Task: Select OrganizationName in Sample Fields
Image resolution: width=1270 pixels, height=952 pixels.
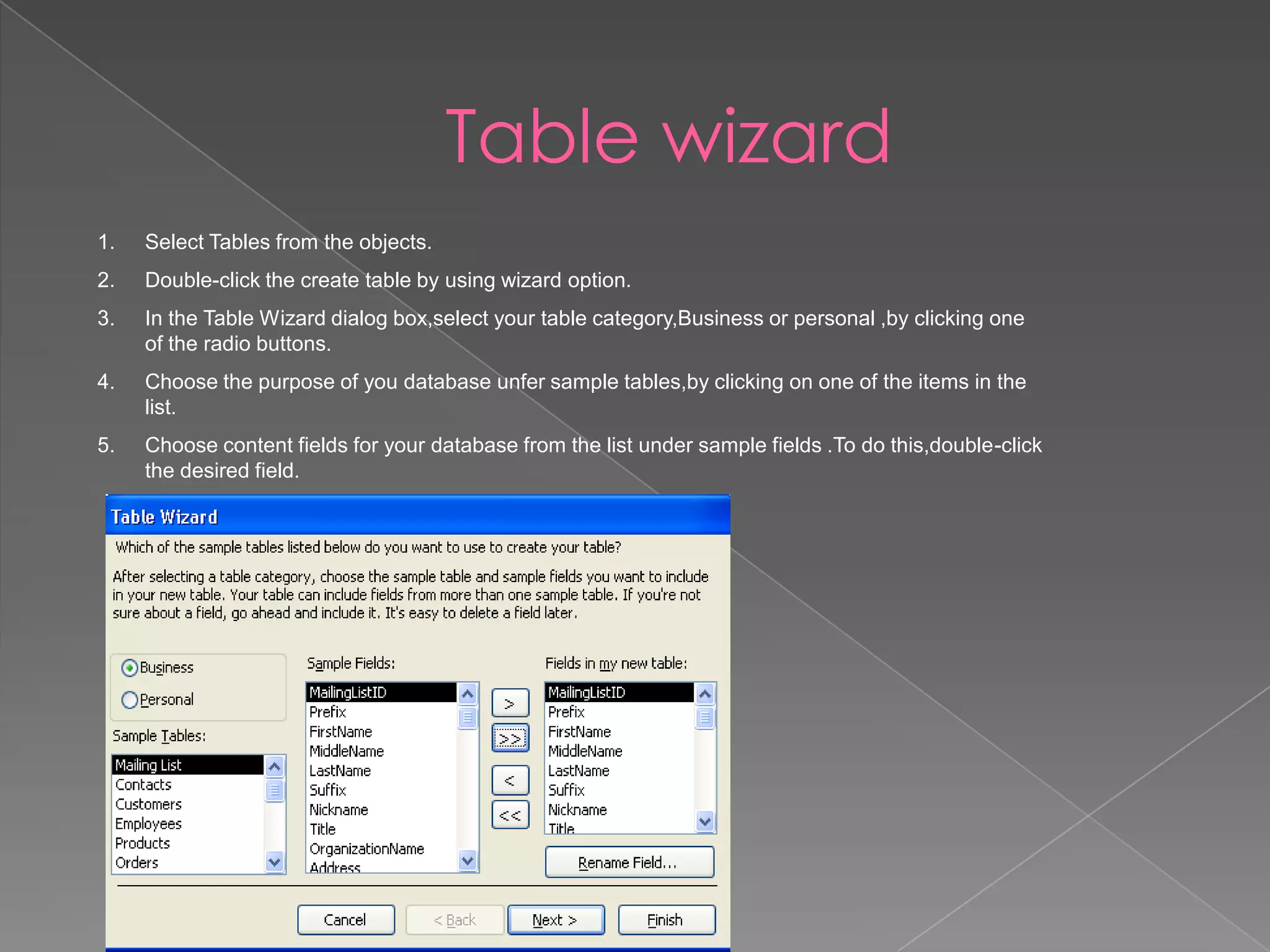Action: 382,848
